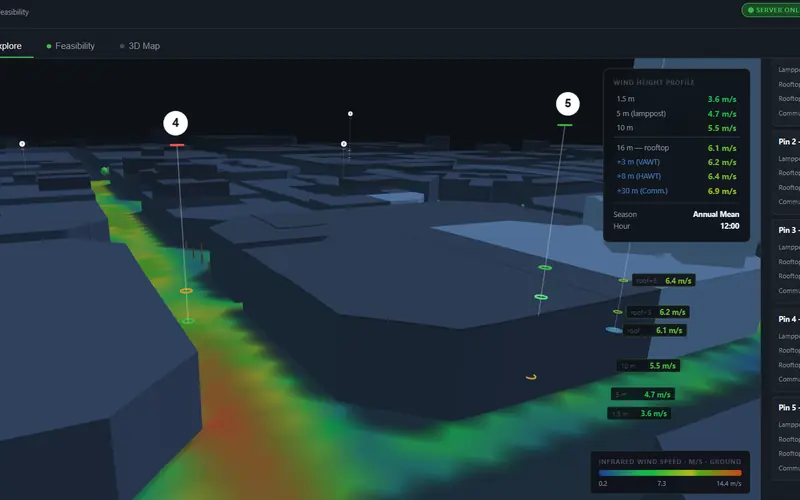Click the roof 6.1 m/s map label
The image size is (800, 500).
pos(655,331)
